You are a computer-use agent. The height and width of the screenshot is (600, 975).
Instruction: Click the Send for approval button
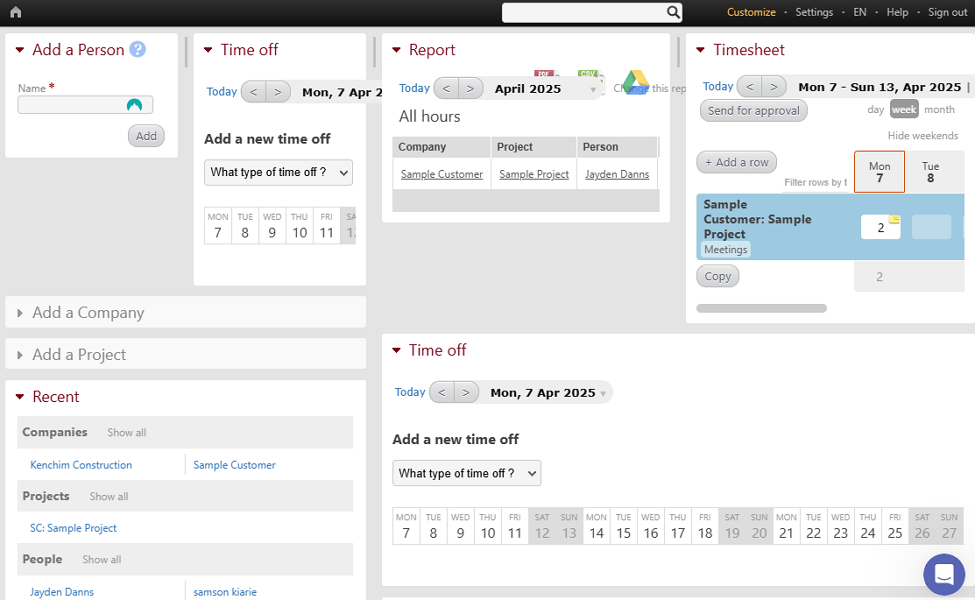coord(754,111)
